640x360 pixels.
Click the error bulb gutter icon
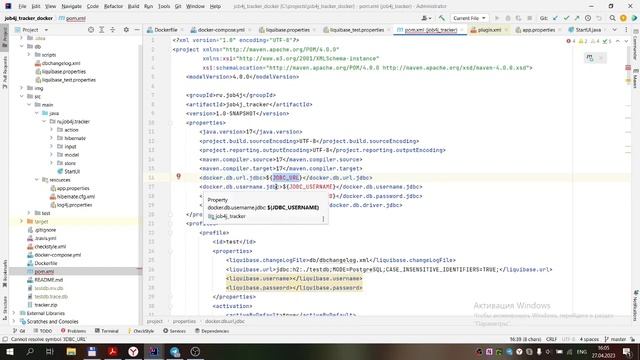pyautogui.click(x=178, y=176)
